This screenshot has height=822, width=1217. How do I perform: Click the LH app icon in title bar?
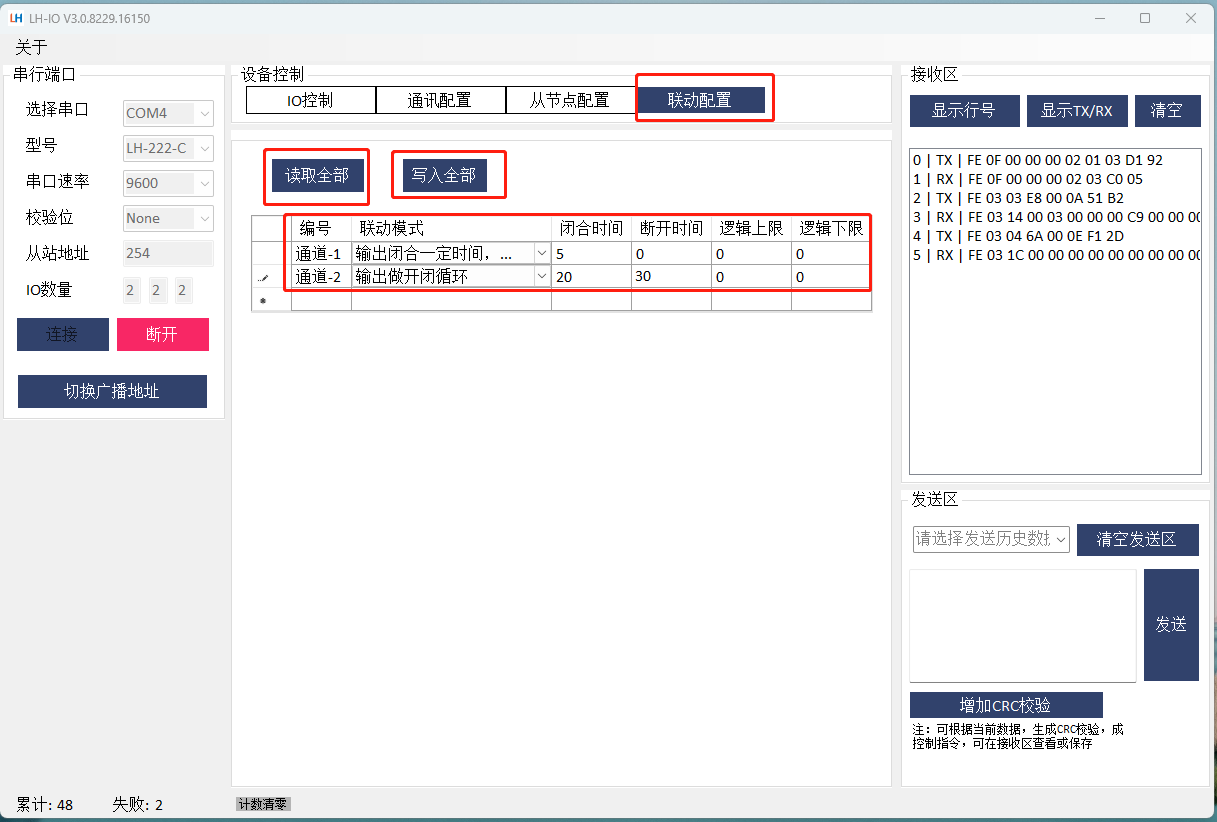pyautogui.click(x=15, y=18)
